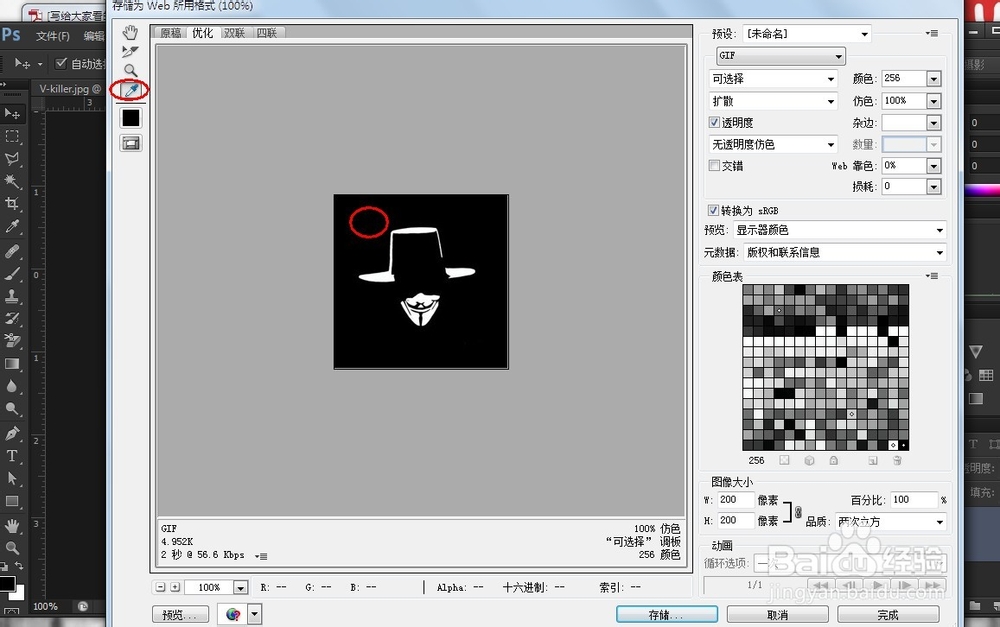Open the 预览 显示器颜色 dropdown
Image resolution: width=1000 pixels, height=627 pixels.
pos(839,230)
